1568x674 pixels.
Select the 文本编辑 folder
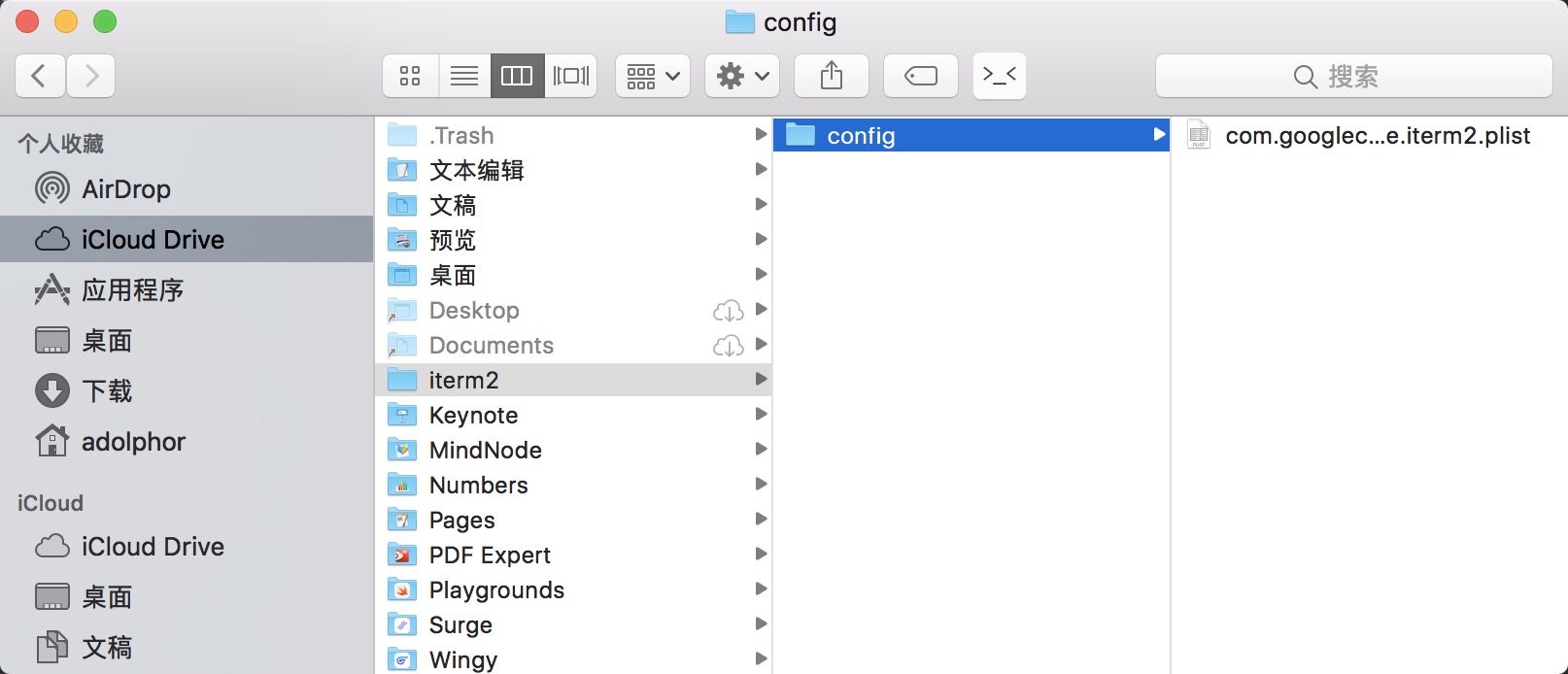pyautogui.click(x=573, y=170)
